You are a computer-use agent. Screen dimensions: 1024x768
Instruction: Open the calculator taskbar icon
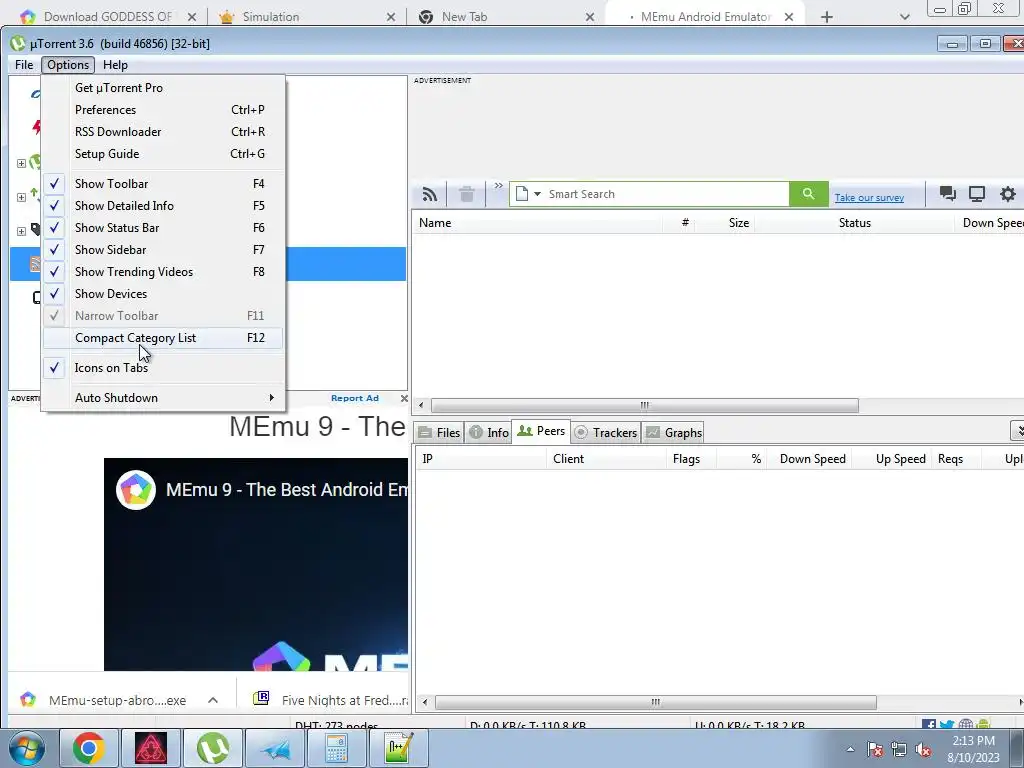[336, 748]
